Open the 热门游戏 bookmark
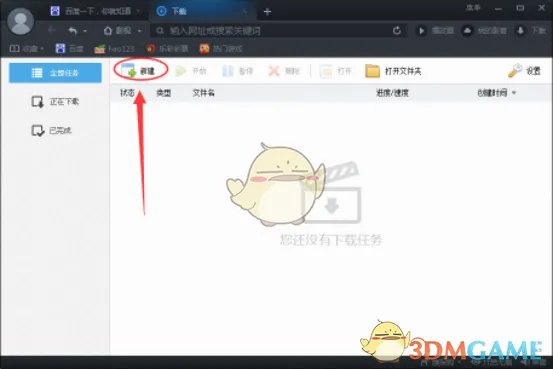553x369 pixels. [221, 48]
